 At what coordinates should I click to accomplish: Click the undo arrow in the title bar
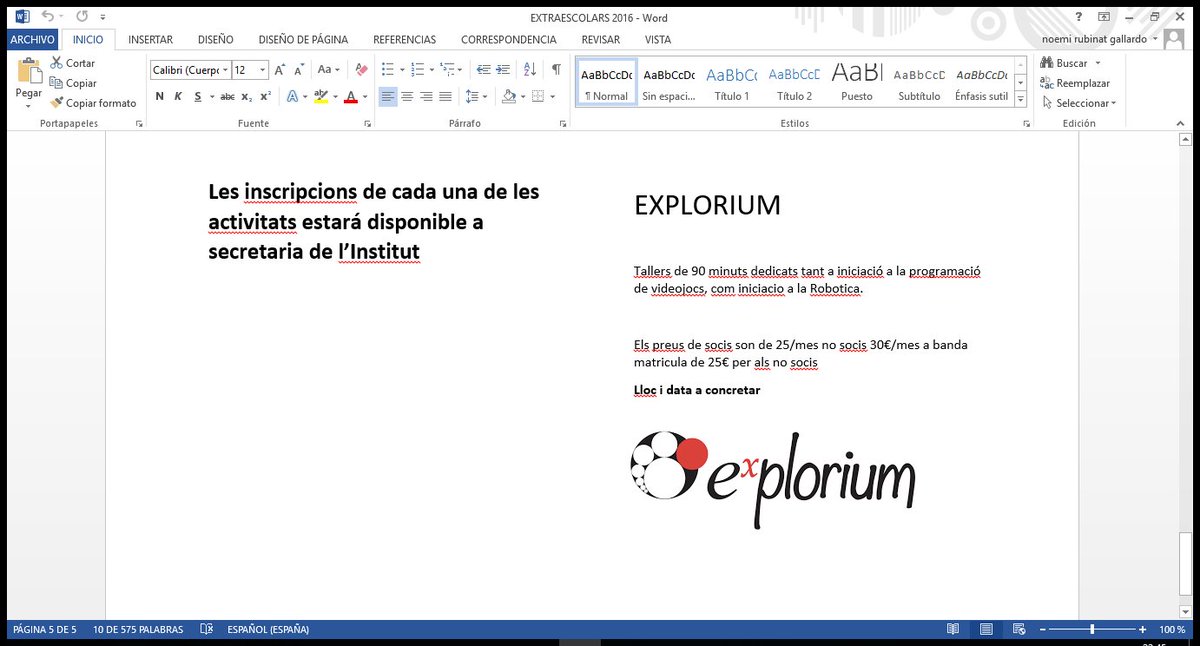(47, 17)
